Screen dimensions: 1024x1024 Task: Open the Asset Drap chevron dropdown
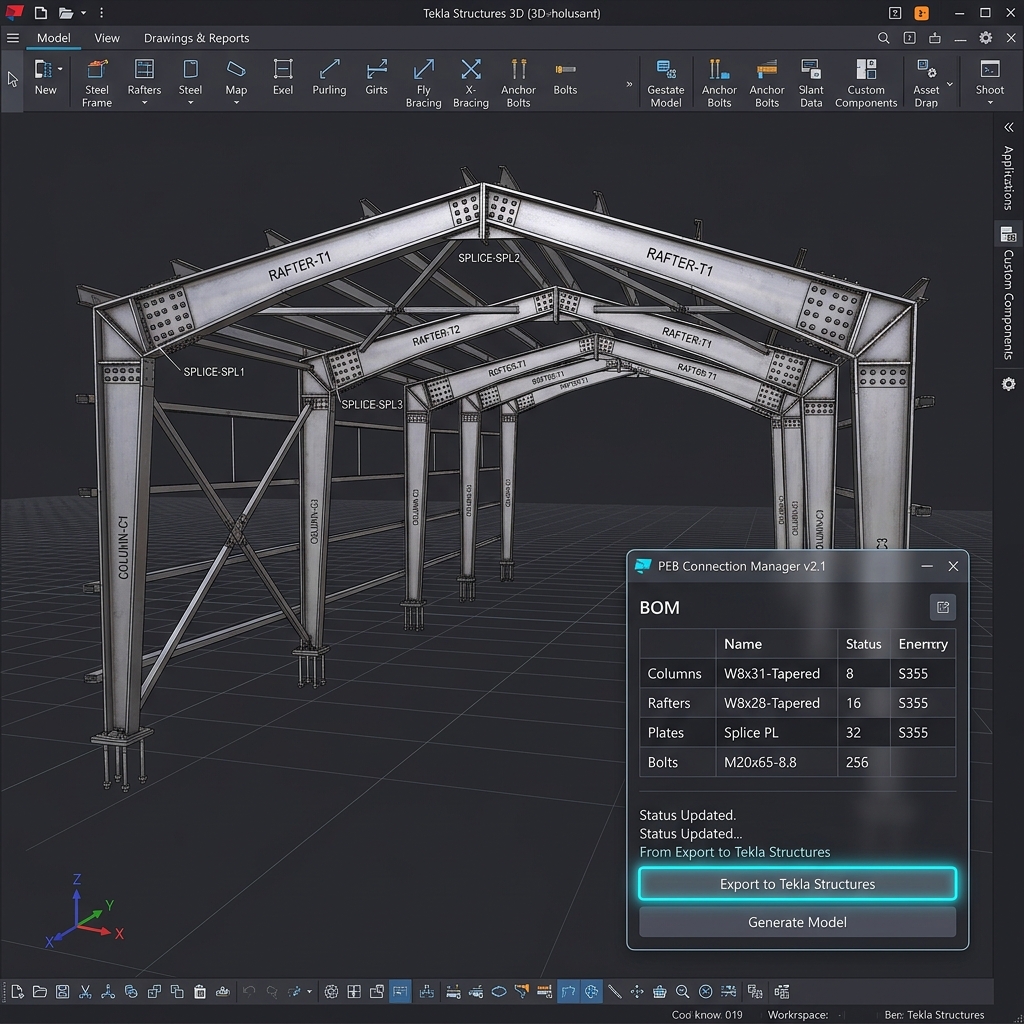click(950, 84)
